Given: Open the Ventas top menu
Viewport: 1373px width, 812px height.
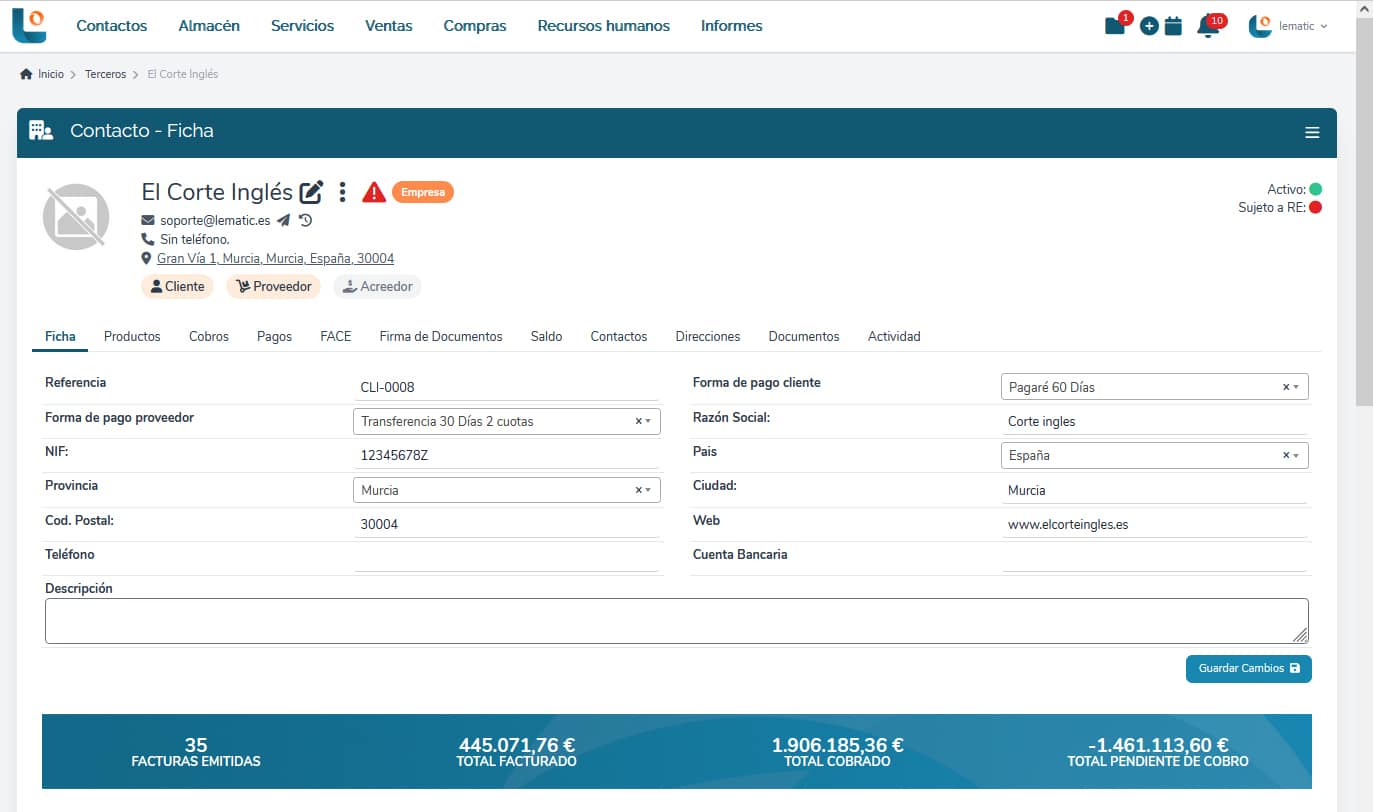Looking at the screenshot, I should pos(389,26).
